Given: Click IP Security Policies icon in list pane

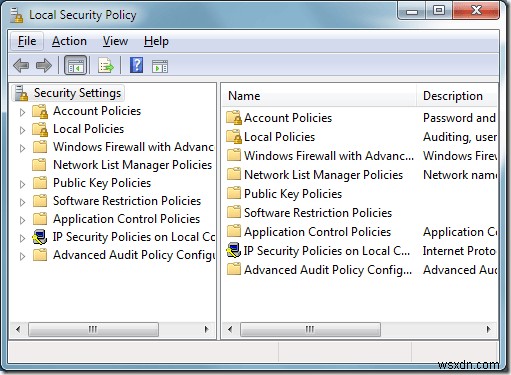Looking at the screenshot, I should pyautogui.click(x=233, y=250).
